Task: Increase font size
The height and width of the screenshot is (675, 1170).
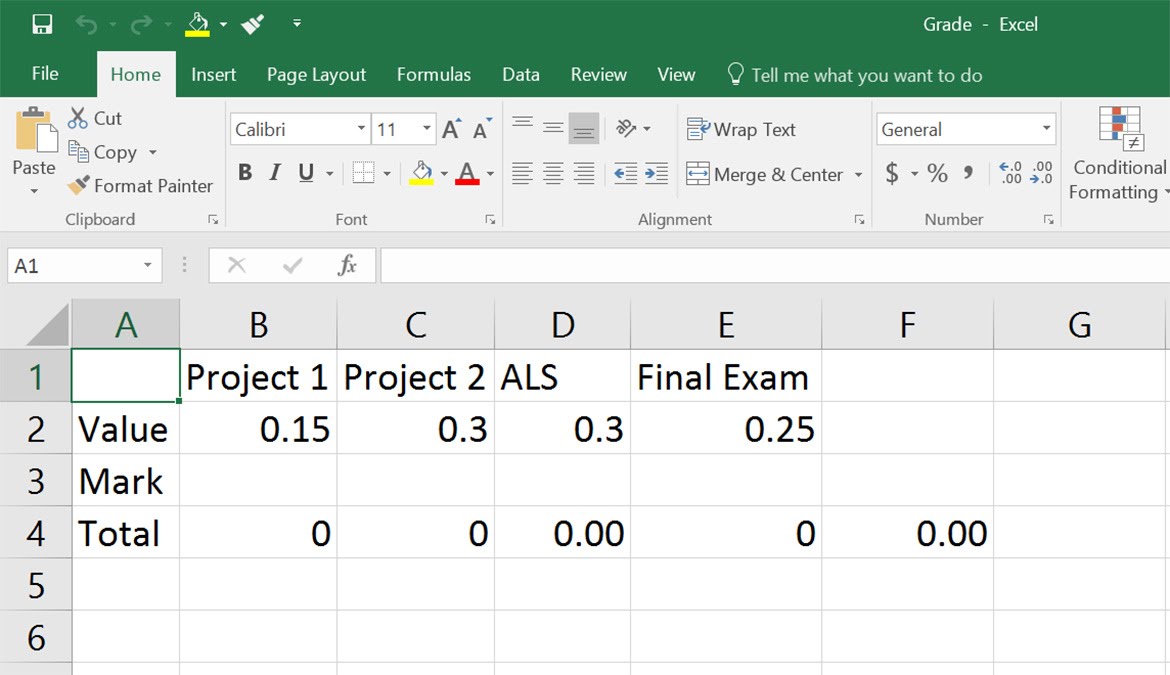Action: pyautogui.click(x=451, y=129)
